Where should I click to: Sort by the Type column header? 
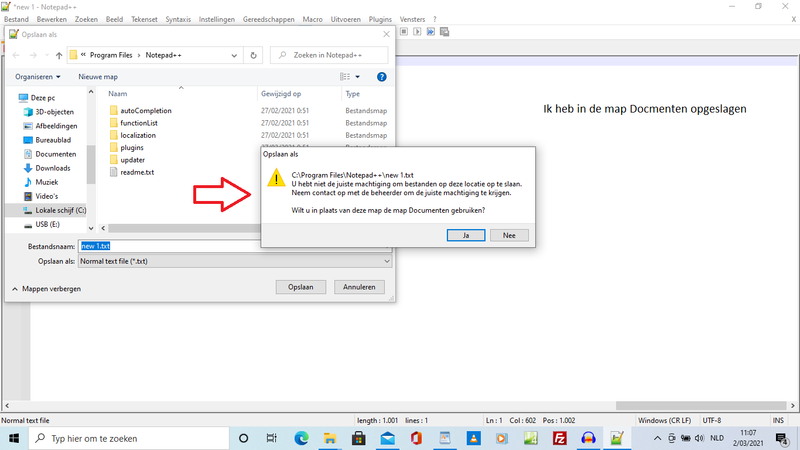click(353, 93)
